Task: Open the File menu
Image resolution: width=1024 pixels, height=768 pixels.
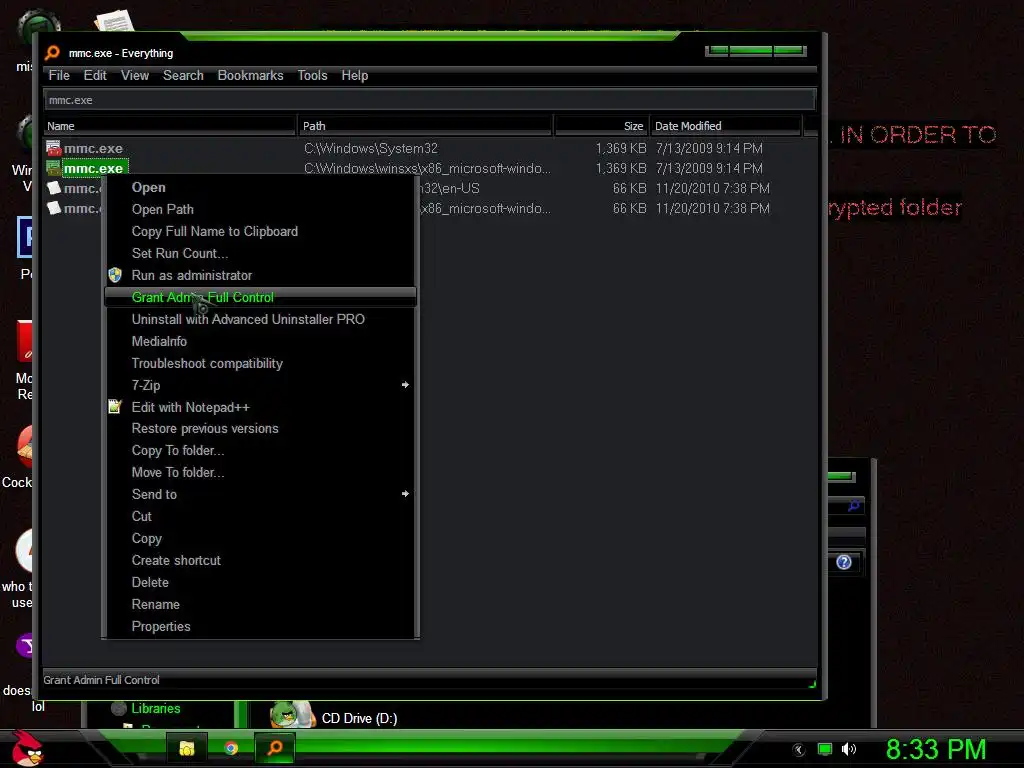Action: click(59, 75)
